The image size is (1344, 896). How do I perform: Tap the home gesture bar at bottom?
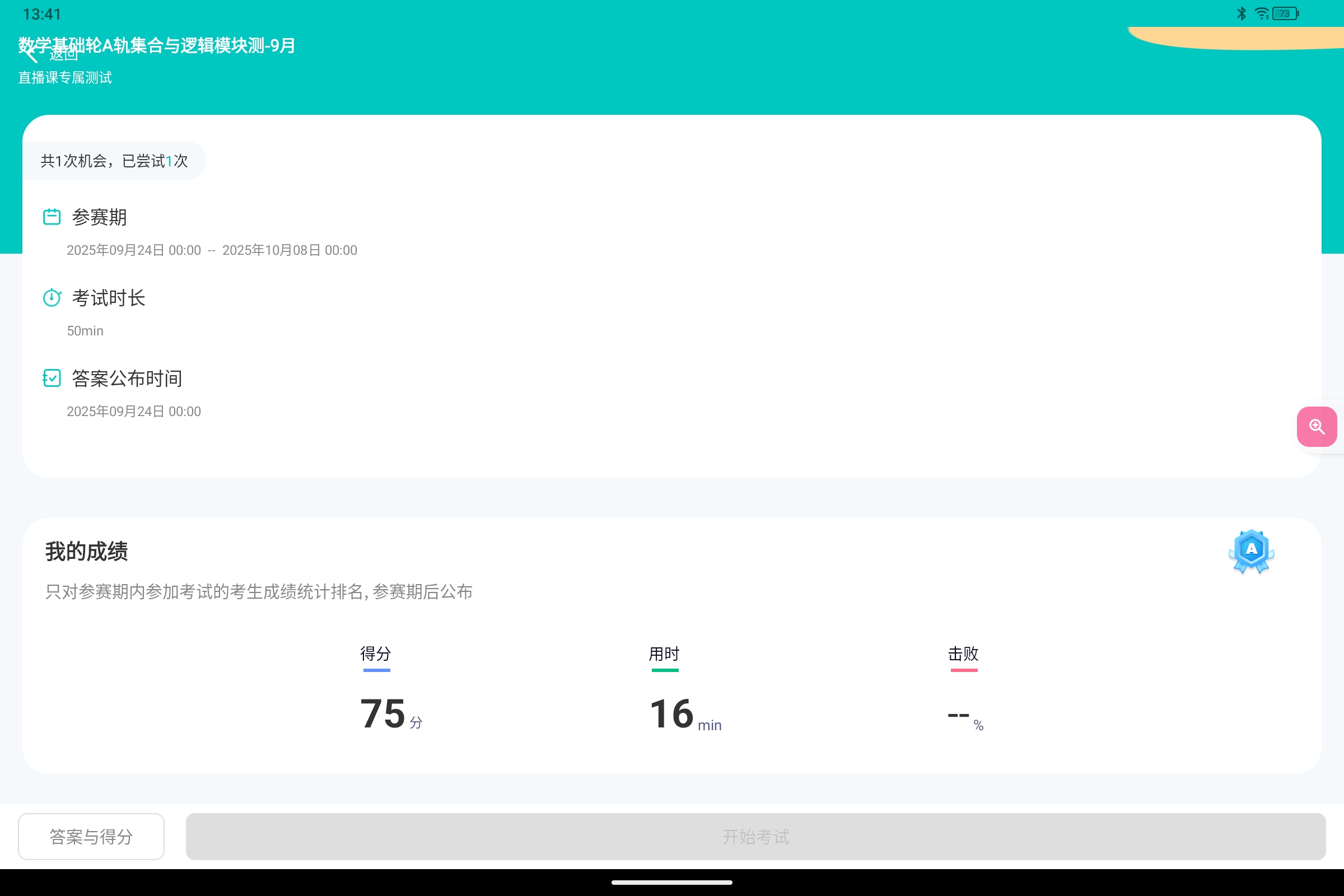click(x=672, y=883)
